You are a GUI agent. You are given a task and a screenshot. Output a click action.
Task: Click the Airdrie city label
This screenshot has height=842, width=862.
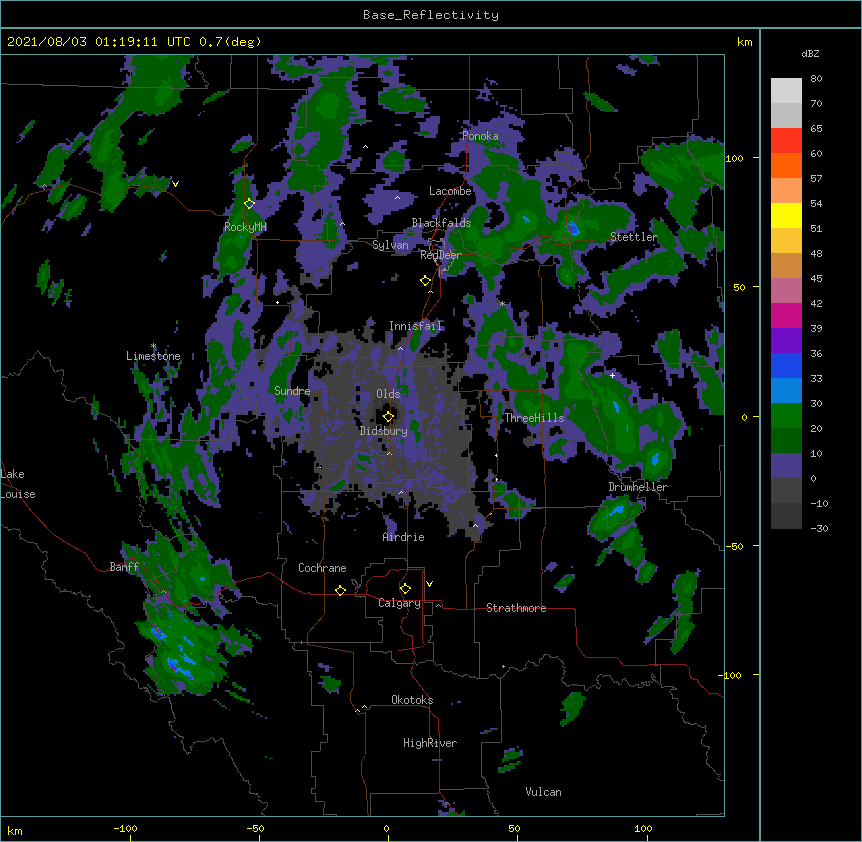(x=404, y=537)
